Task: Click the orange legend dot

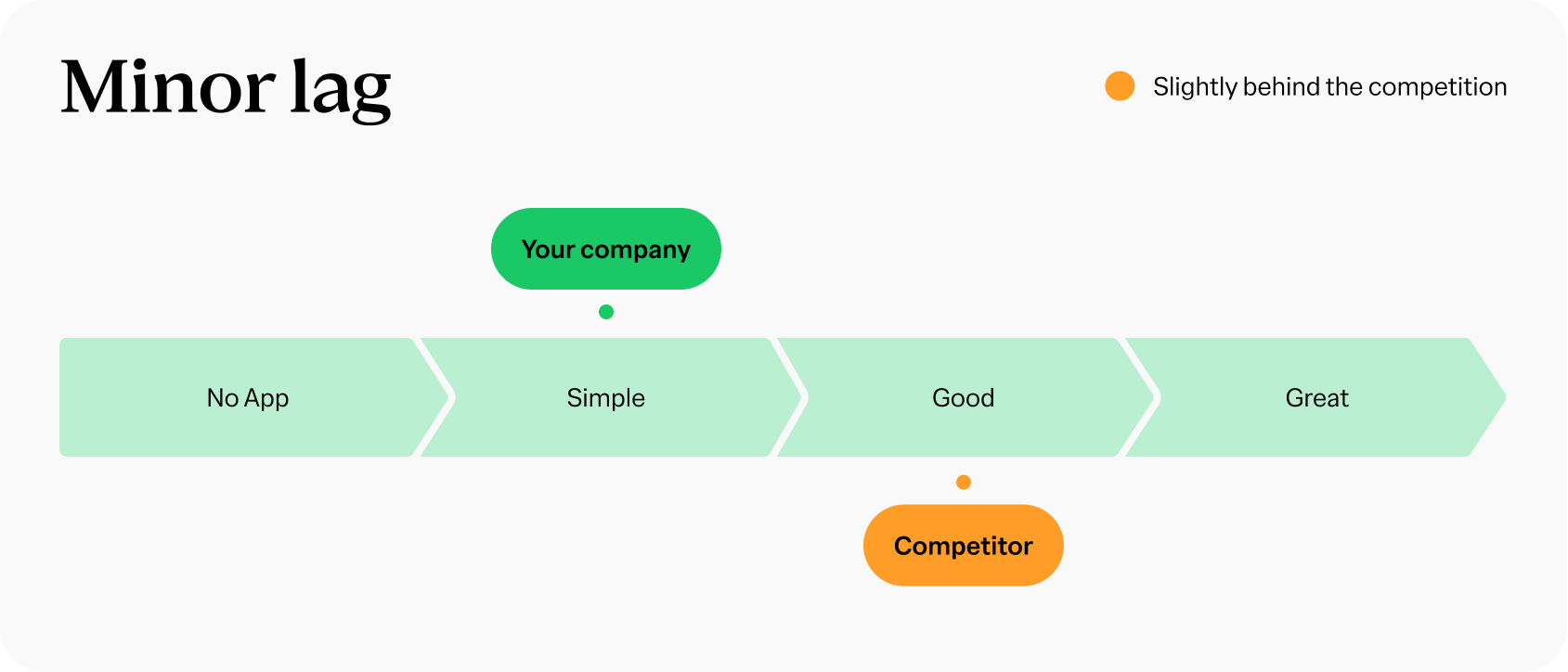Action: (1120, 86)
